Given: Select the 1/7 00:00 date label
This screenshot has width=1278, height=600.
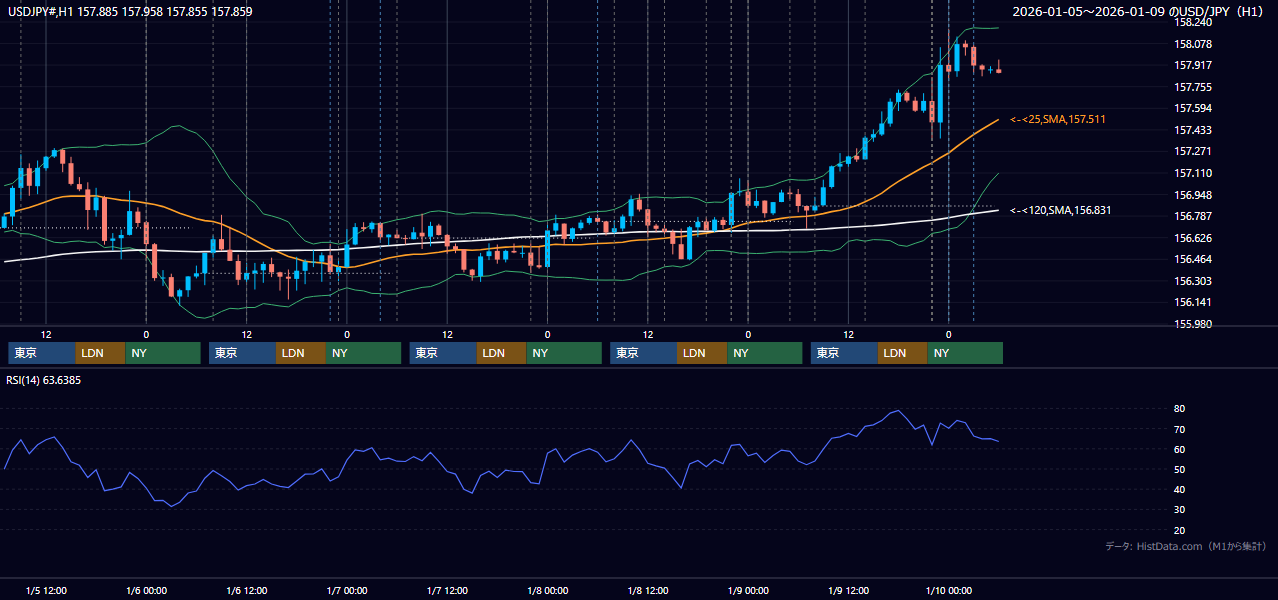Looking at the screenshot, I should pos(347,590).
